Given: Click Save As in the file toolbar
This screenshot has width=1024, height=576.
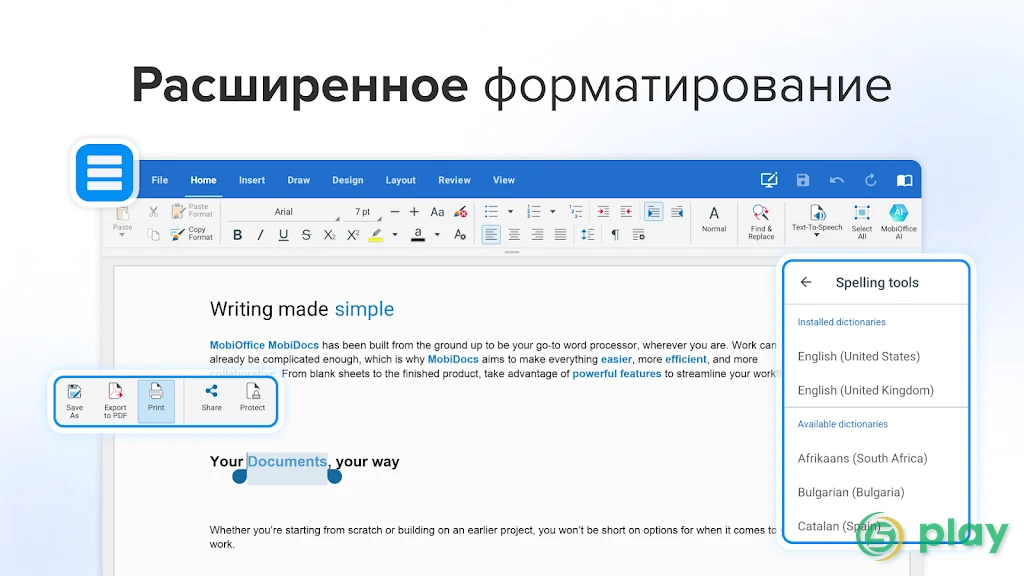Looking at the screenshot, I should click(74, 401).
